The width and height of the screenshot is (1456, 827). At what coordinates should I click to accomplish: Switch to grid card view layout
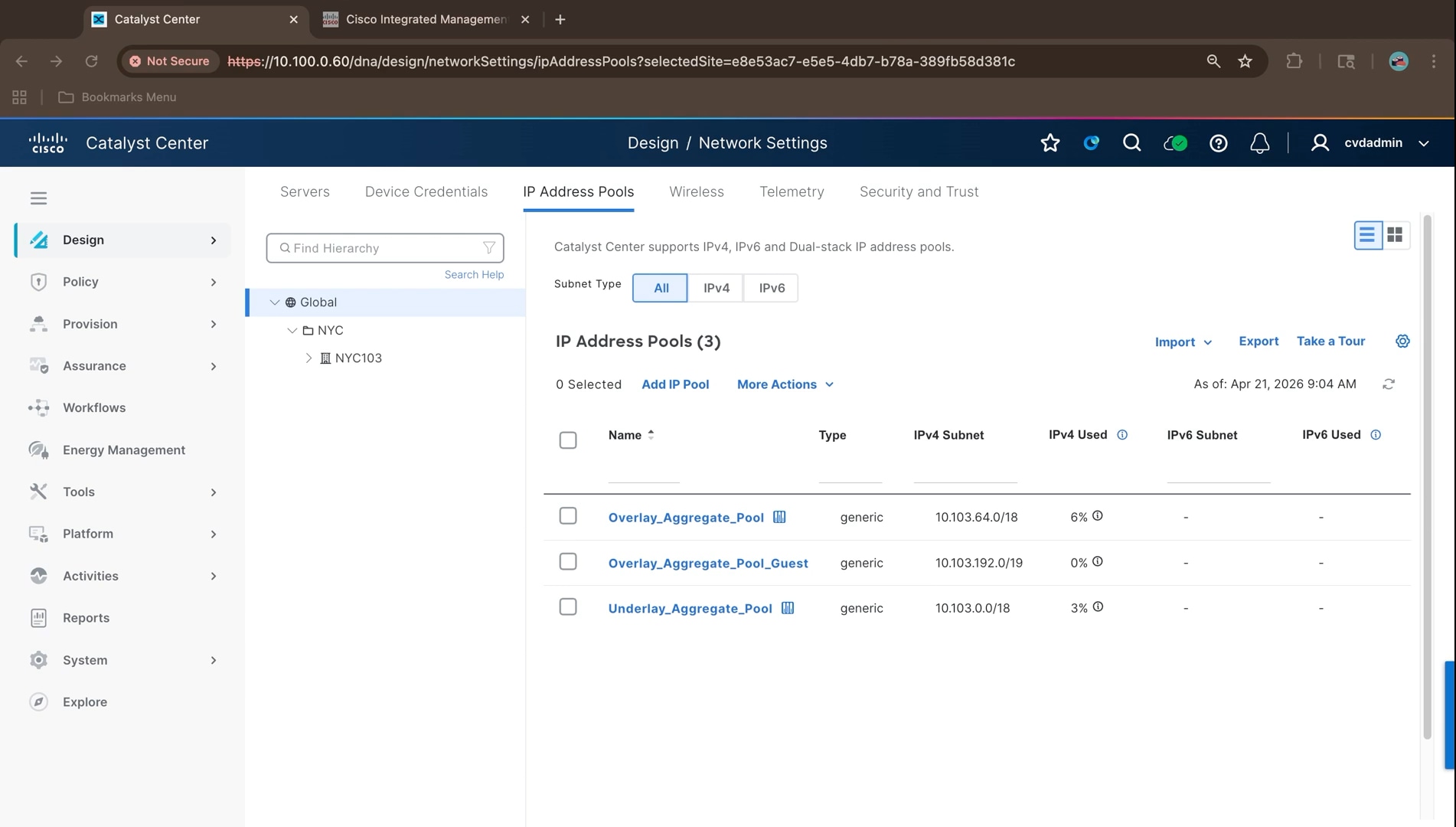click(1395, 235)
